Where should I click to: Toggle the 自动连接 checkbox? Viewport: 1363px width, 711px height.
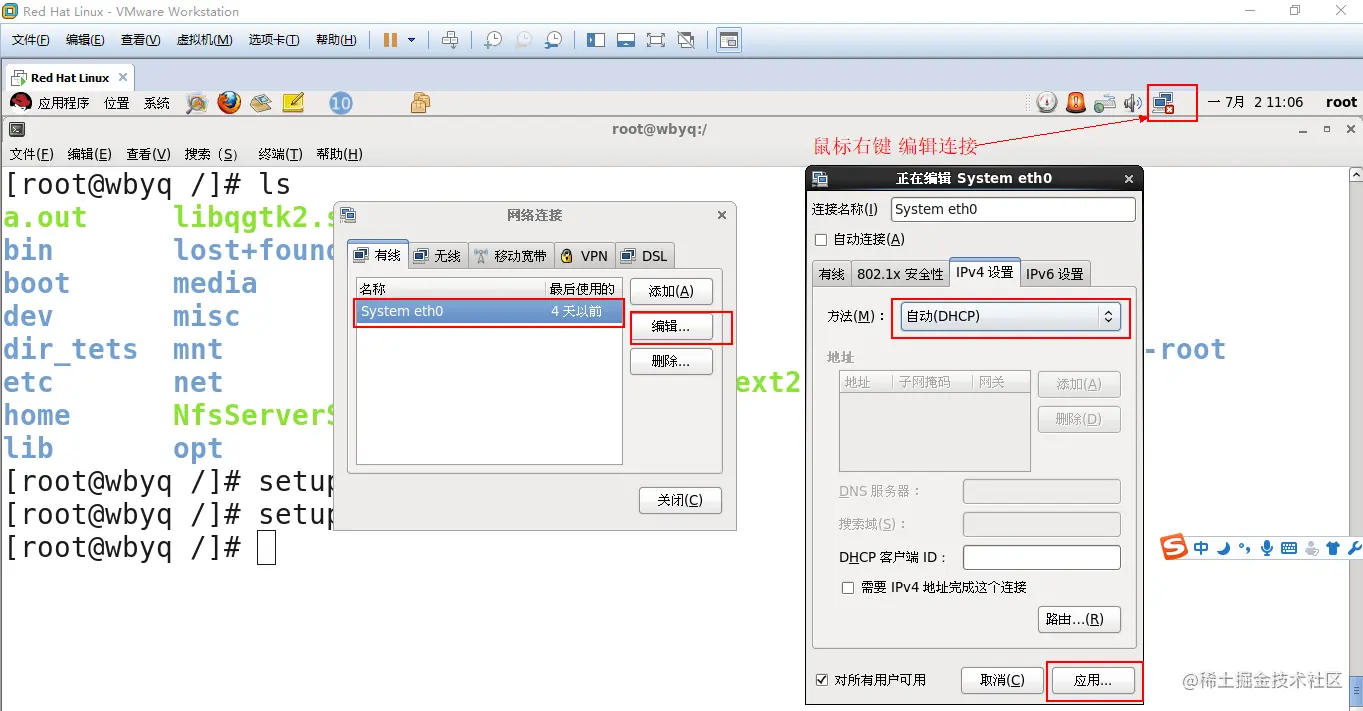tap(821, 240)
